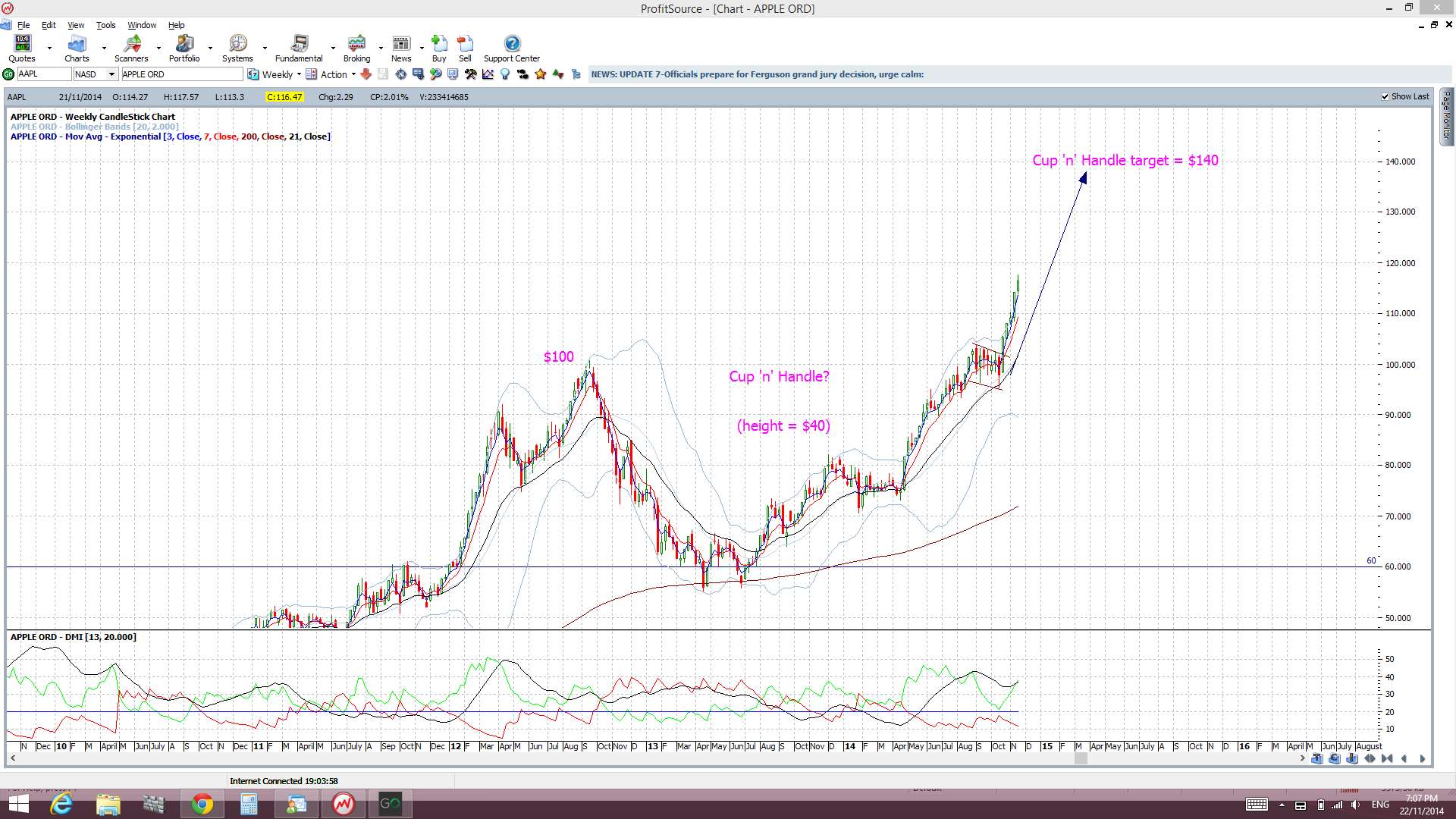Click the AAPL symbol input field
Image resolution: width=1456 pixels, height=819 pixels.
(44, 74)
